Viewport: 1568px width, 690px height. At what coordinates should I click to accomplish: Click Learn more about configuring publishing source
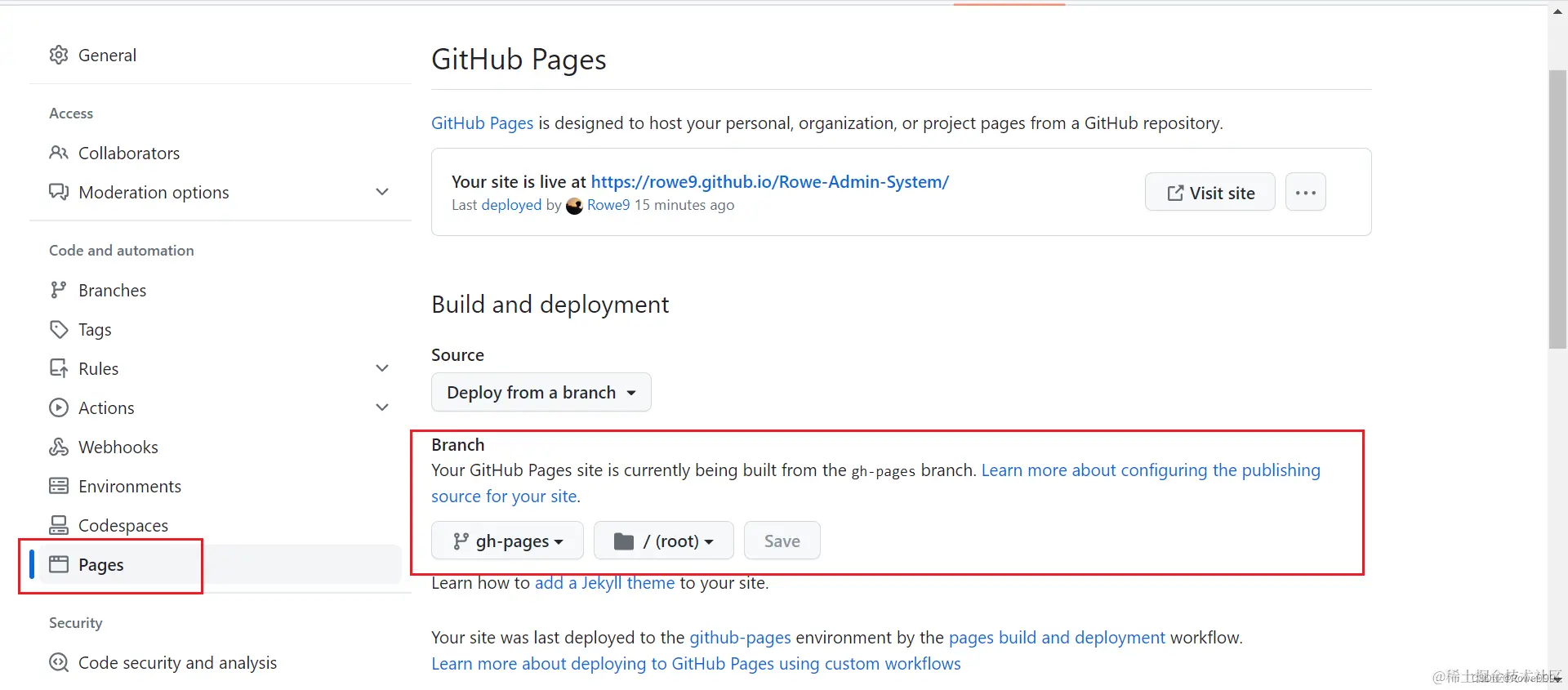(876, 483)
